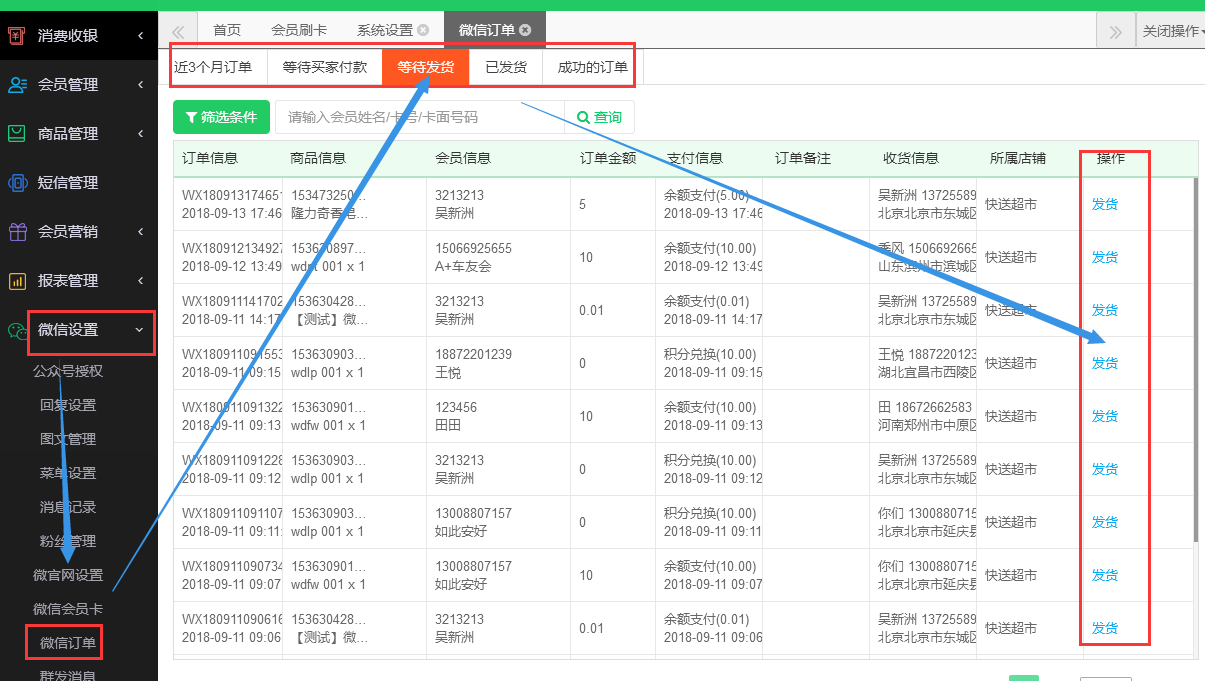This screenshot has height=681, width=1205.
Task: Click the 会员管理 member icon
Action: [x=17, y=84]
